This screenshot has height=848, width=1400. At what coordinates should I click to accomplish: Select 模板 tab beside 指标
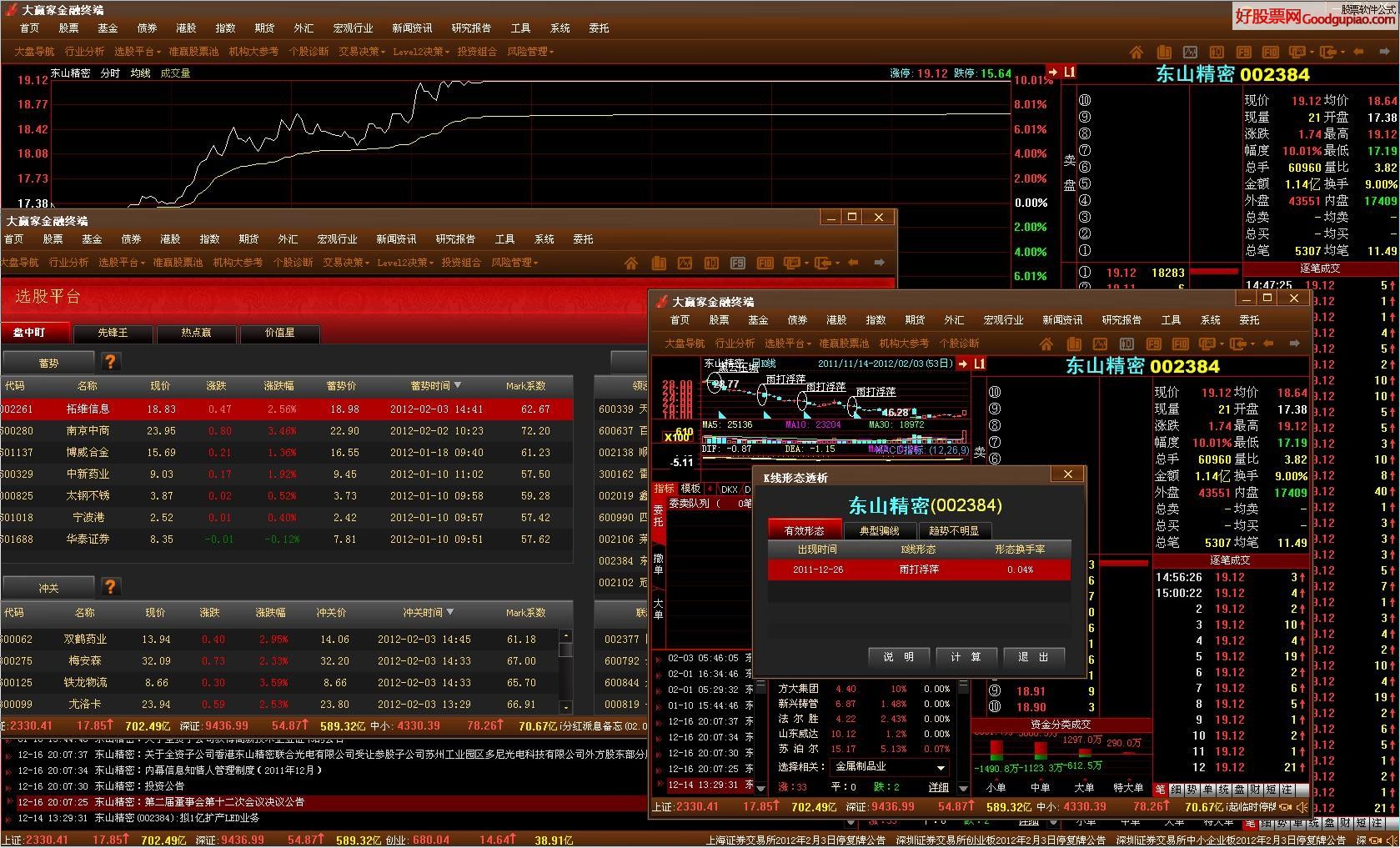coord(690,489)
